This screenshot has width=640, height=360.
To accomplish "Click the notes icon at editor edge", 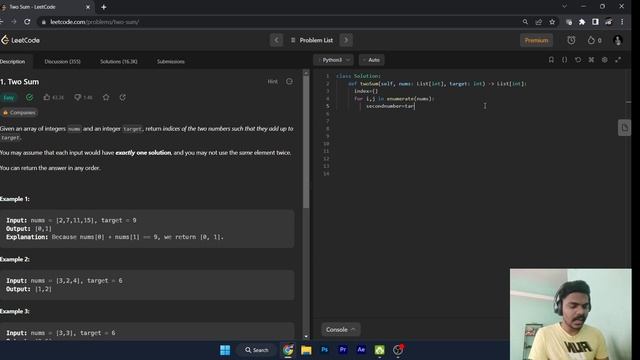I will [624, 128].
